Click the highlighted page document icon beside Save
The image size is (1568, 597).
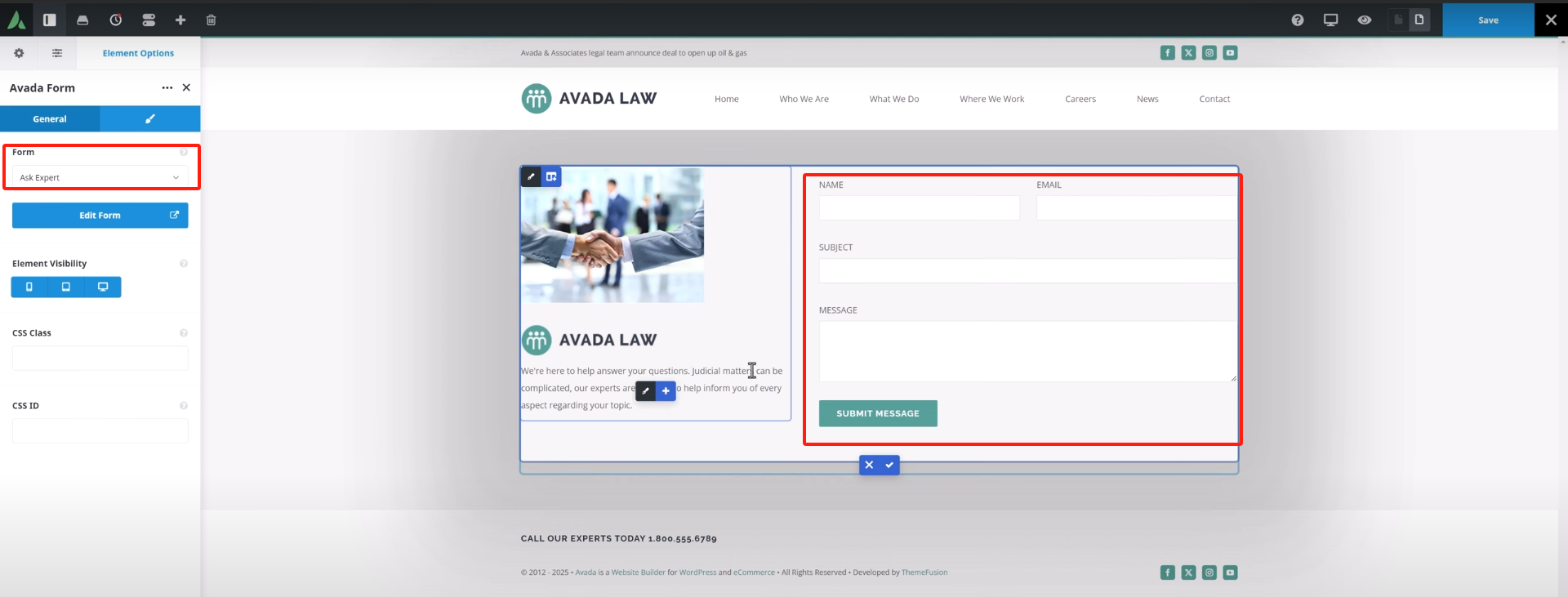coord(1419,20)
